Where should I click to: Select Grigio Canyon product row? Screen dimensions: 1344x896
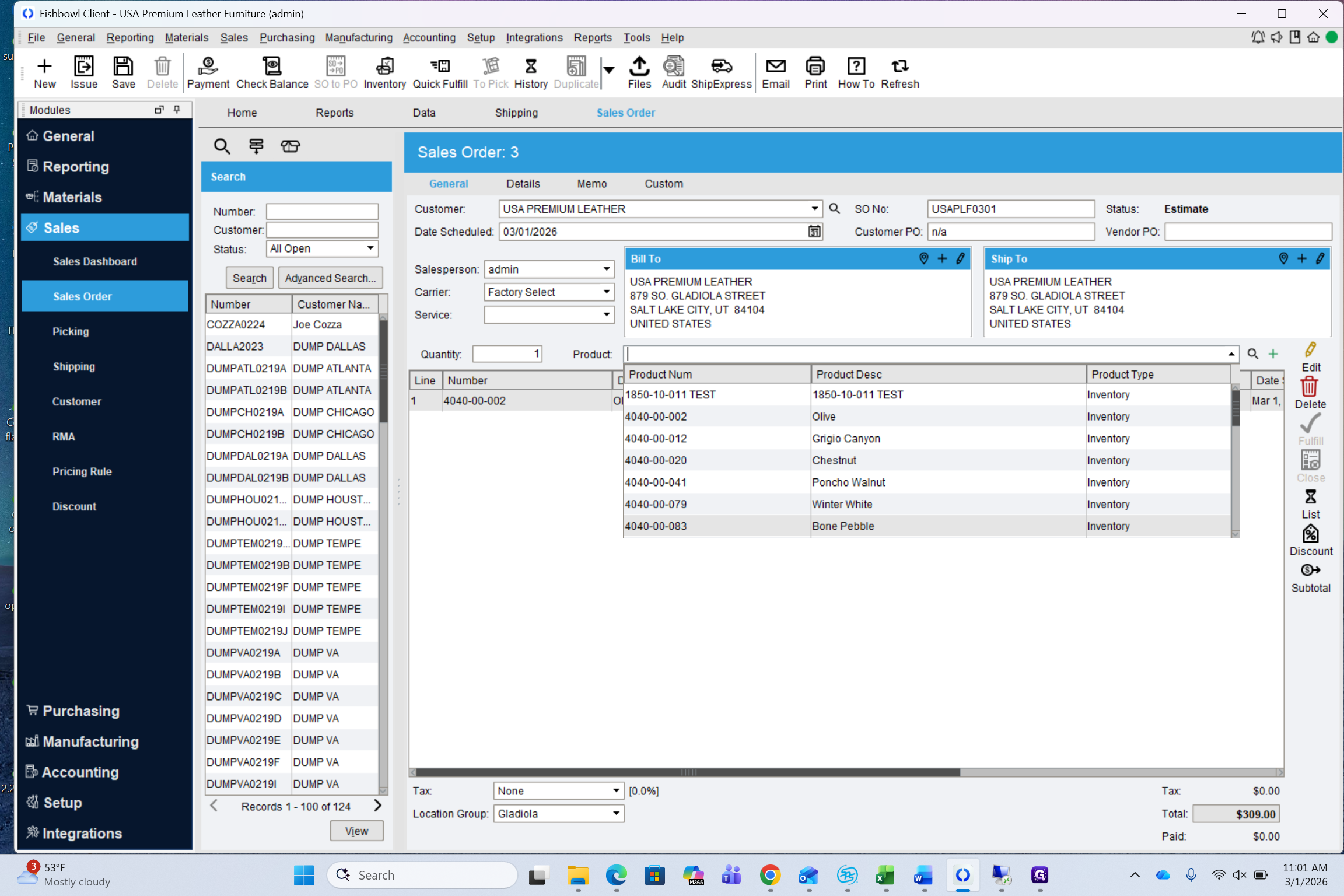coord(846,439)
